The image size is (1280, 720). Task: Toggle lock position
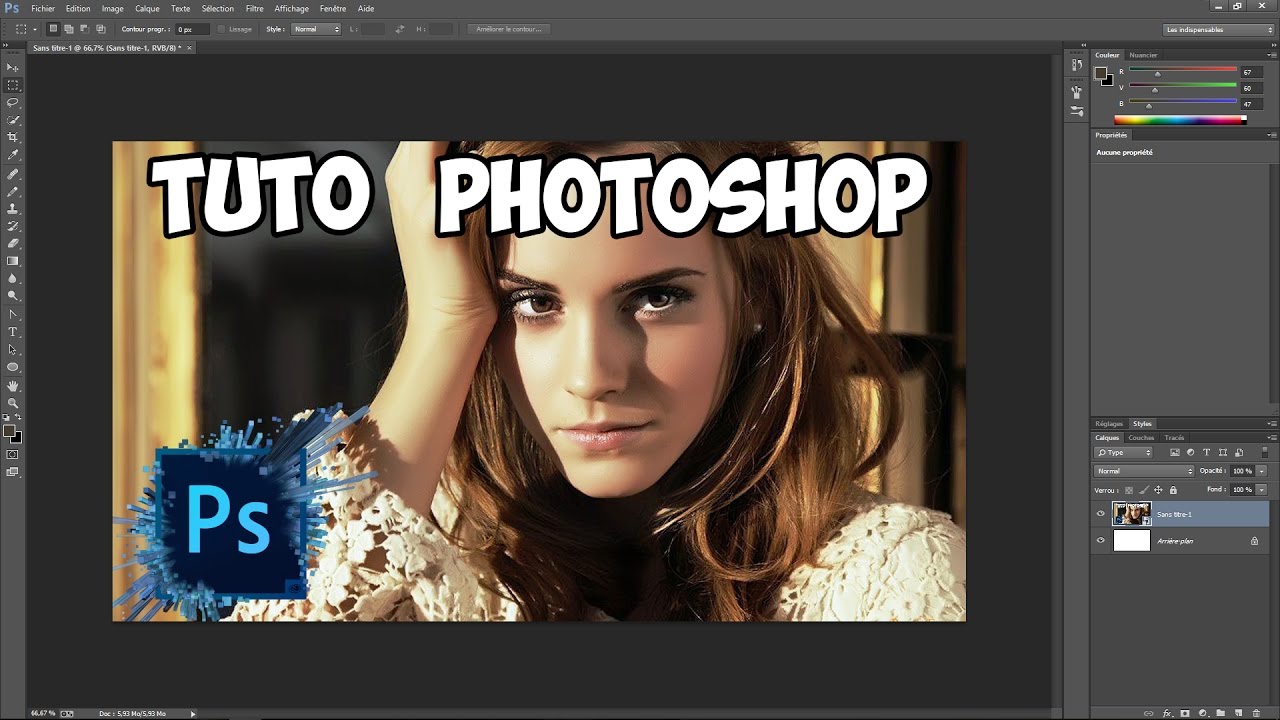(x=1158, y=490)
